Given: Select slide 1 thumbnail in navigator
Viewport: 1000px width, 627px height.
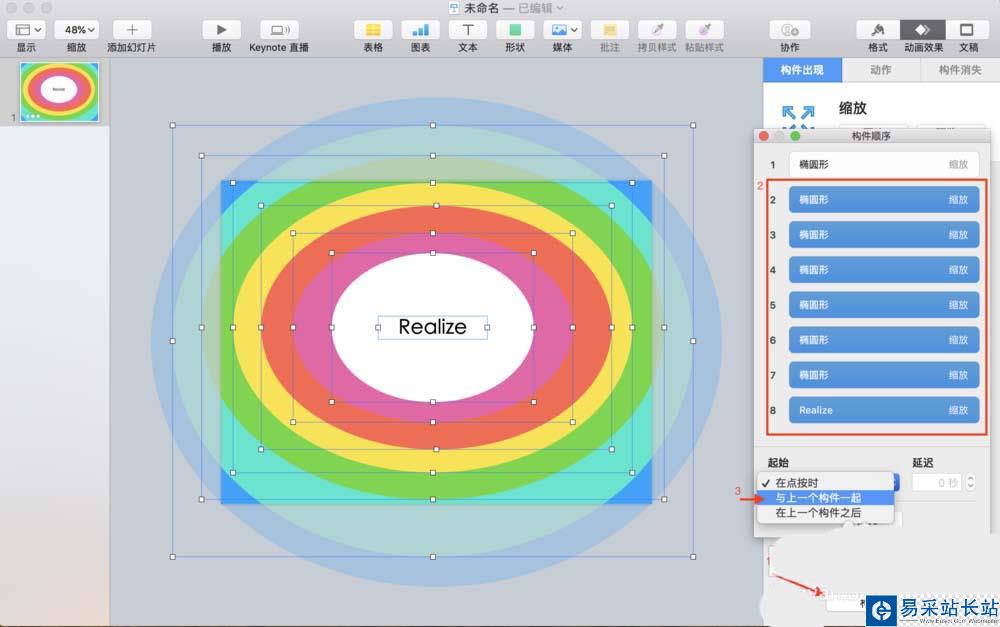Looking at the screenshot, I should pyautogui.click(x=60, y=92).
